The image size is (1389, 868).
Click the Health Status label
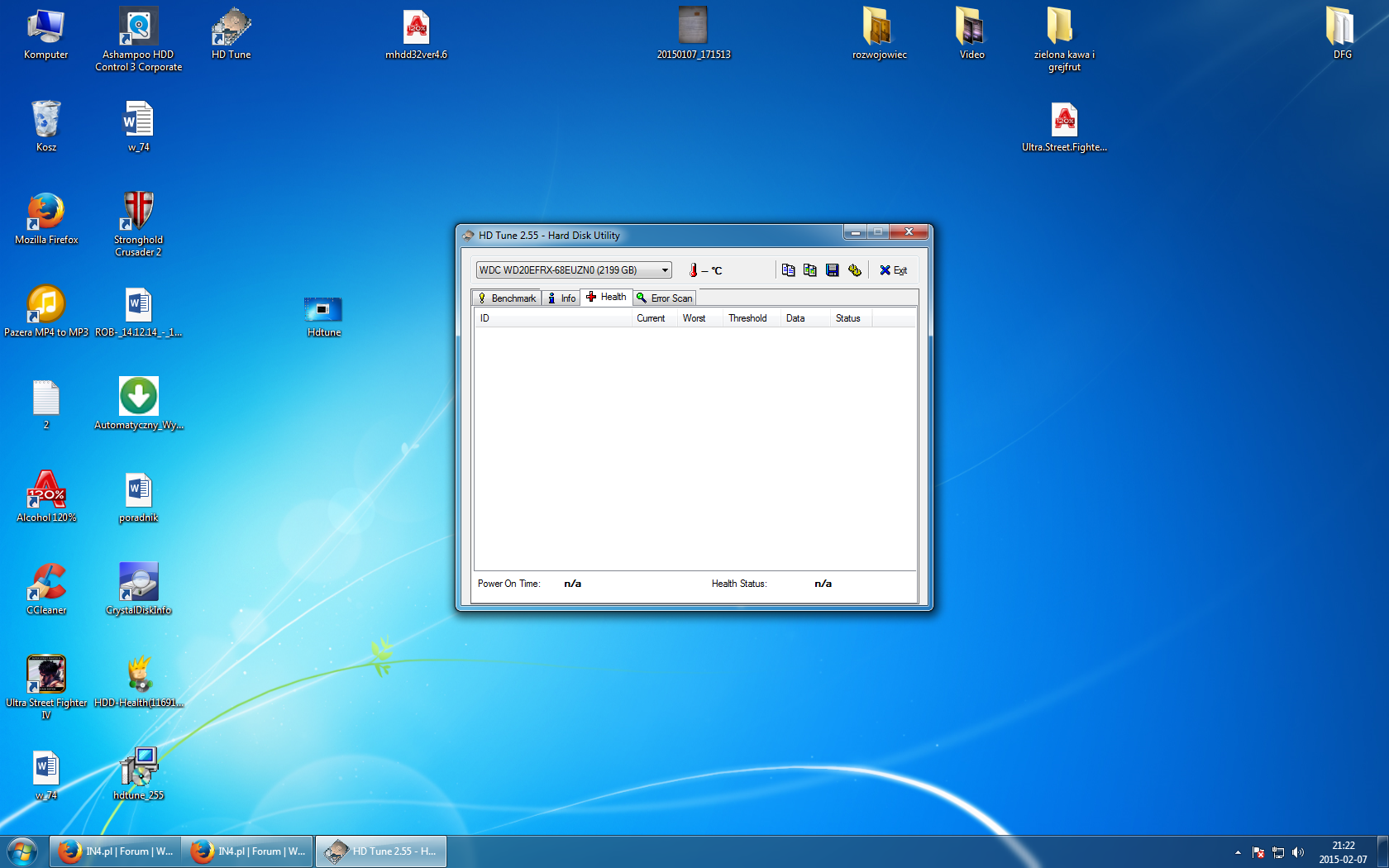[x=739, y=584]
